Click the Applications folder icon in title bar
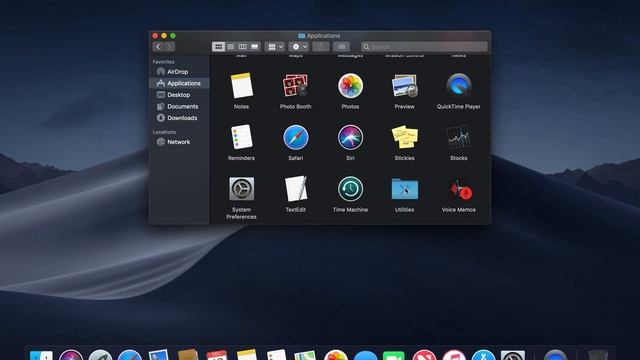Image resolution: width=640 pixels, height=360 pixels. pyautogui.click(x=302, y=36)
